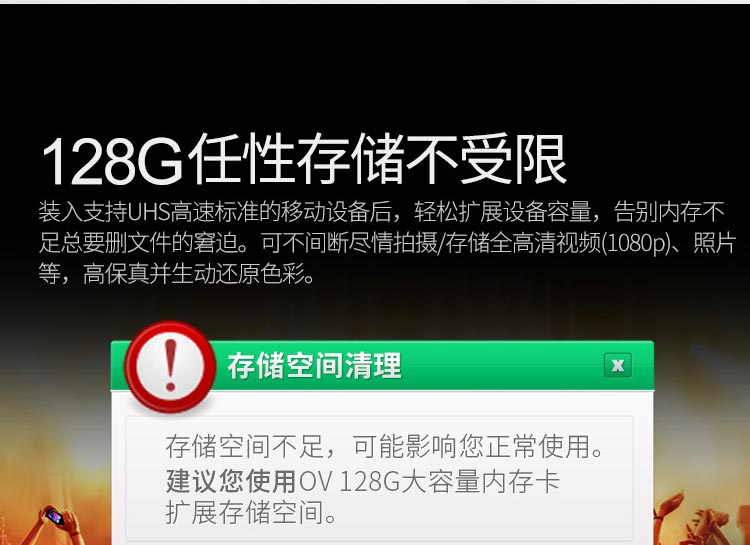Select the 128G任性存储不受限 headline
The height and width of the screenshot is (545, 750).
click(x=304, y=159)
